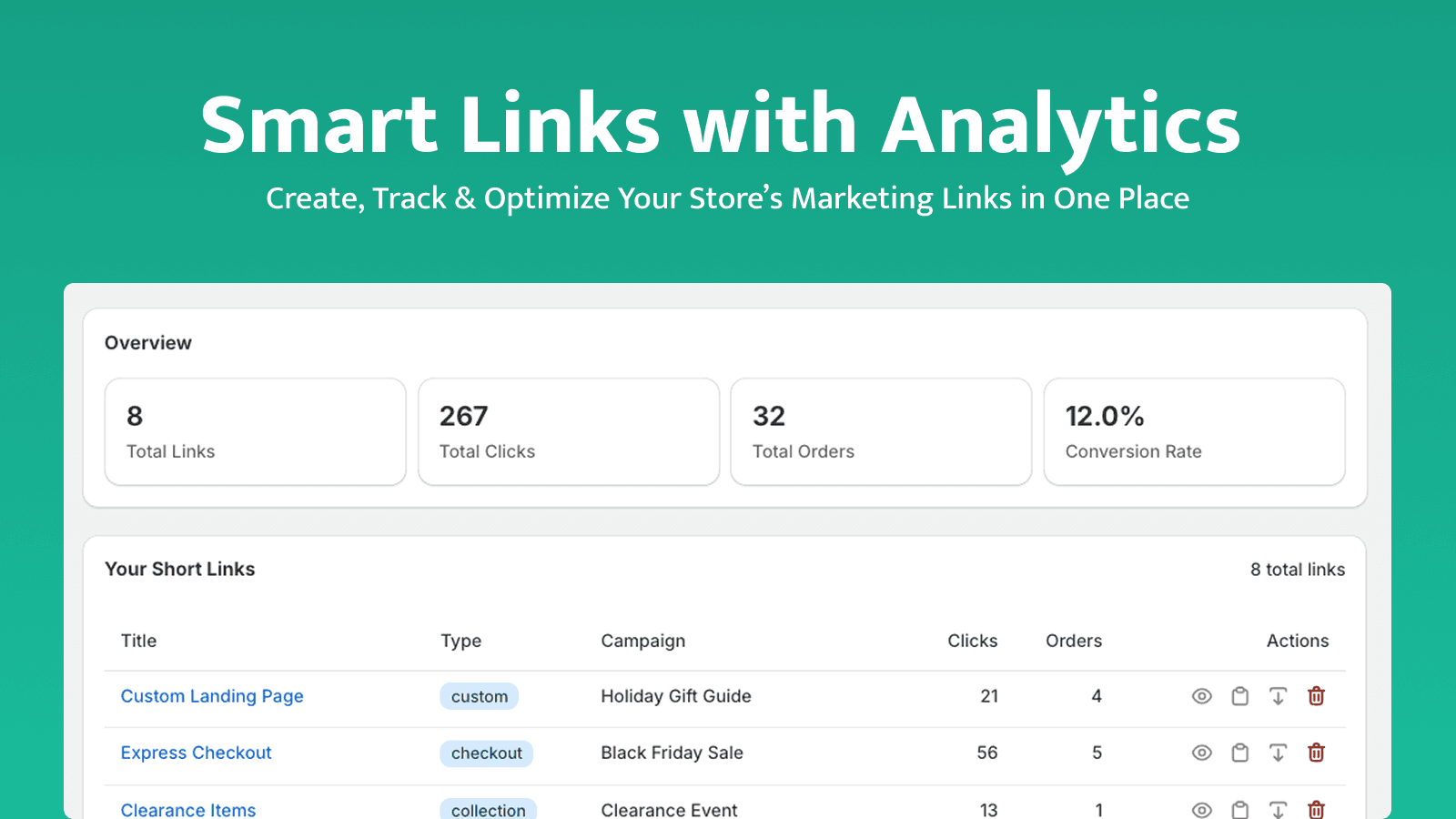Delete the Clearance Items link

[1316, 809]
